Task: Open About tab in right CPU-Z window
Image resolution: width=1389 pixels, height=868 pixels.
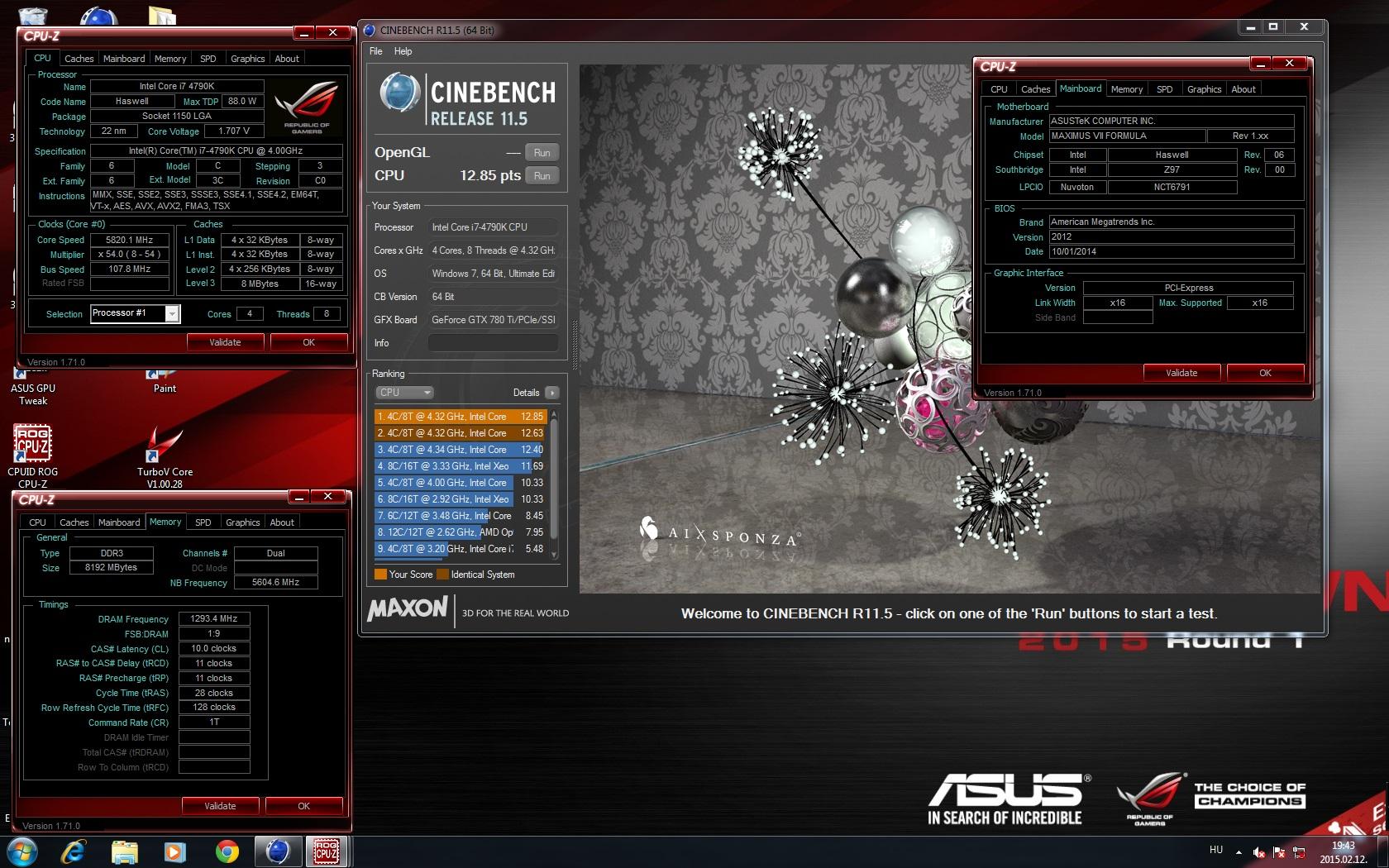Action: click(1243, 89)
